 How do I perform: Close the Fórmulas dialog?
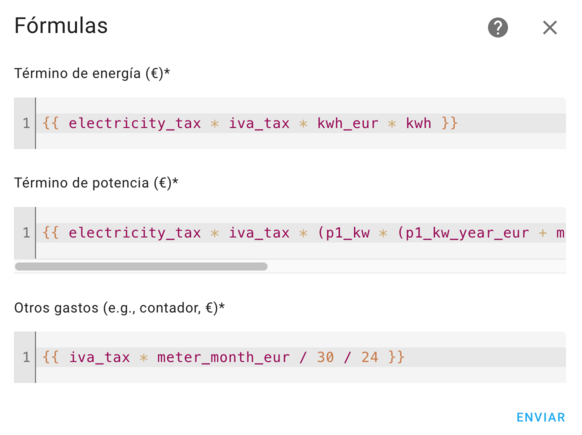550,27
